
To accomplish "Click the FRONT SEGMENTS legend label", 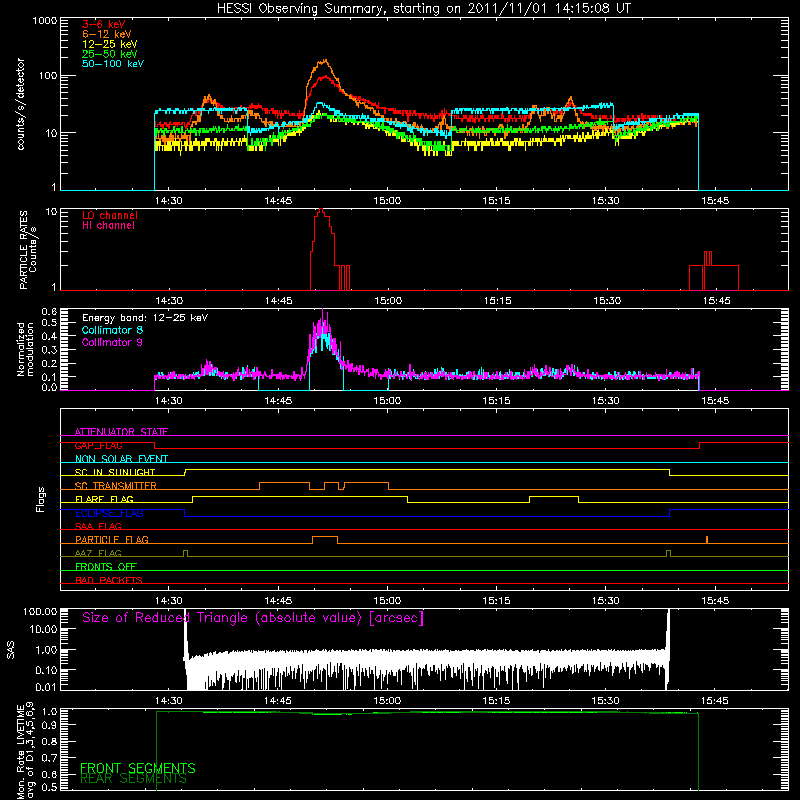I will click(x=138, y=768).
